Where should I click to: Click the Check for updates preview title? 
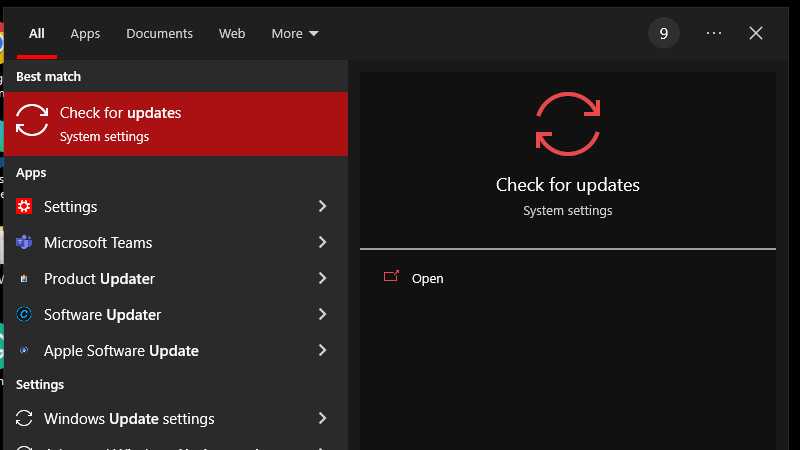click(568, 185)
